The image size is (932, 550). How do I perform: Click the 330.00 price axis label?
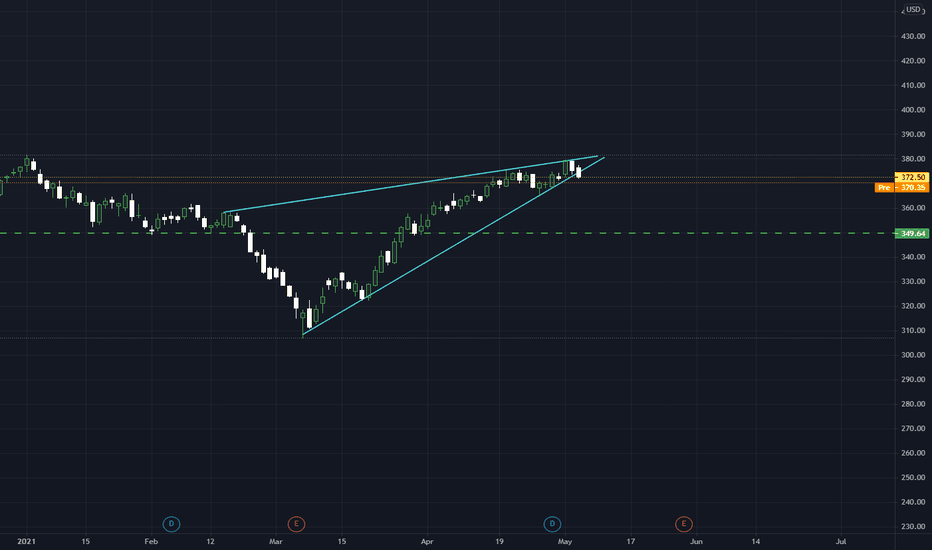[x=913, y=281]
